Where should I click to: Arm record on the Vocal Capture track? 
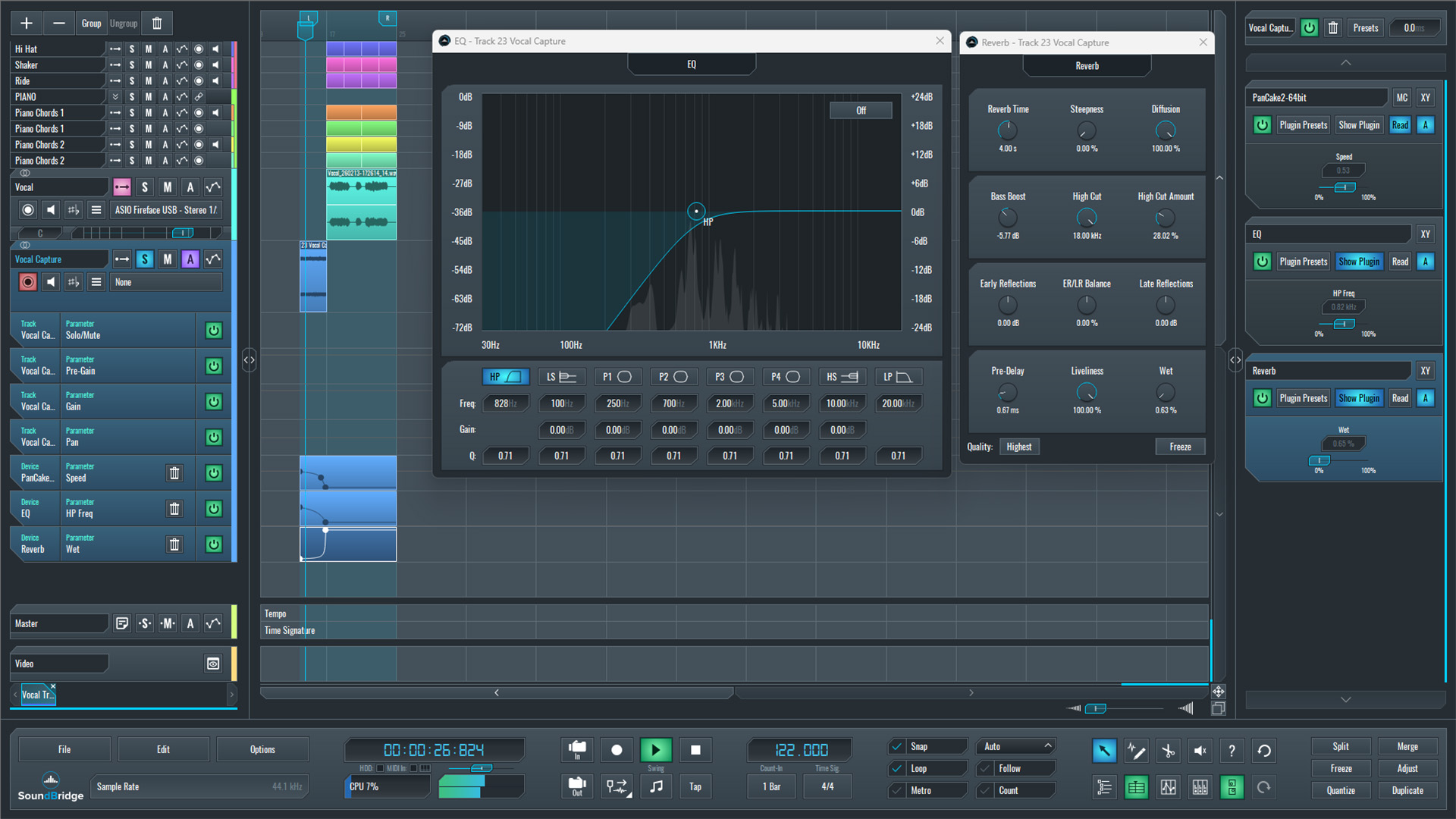pyautogui.click(x=28, y=282)
